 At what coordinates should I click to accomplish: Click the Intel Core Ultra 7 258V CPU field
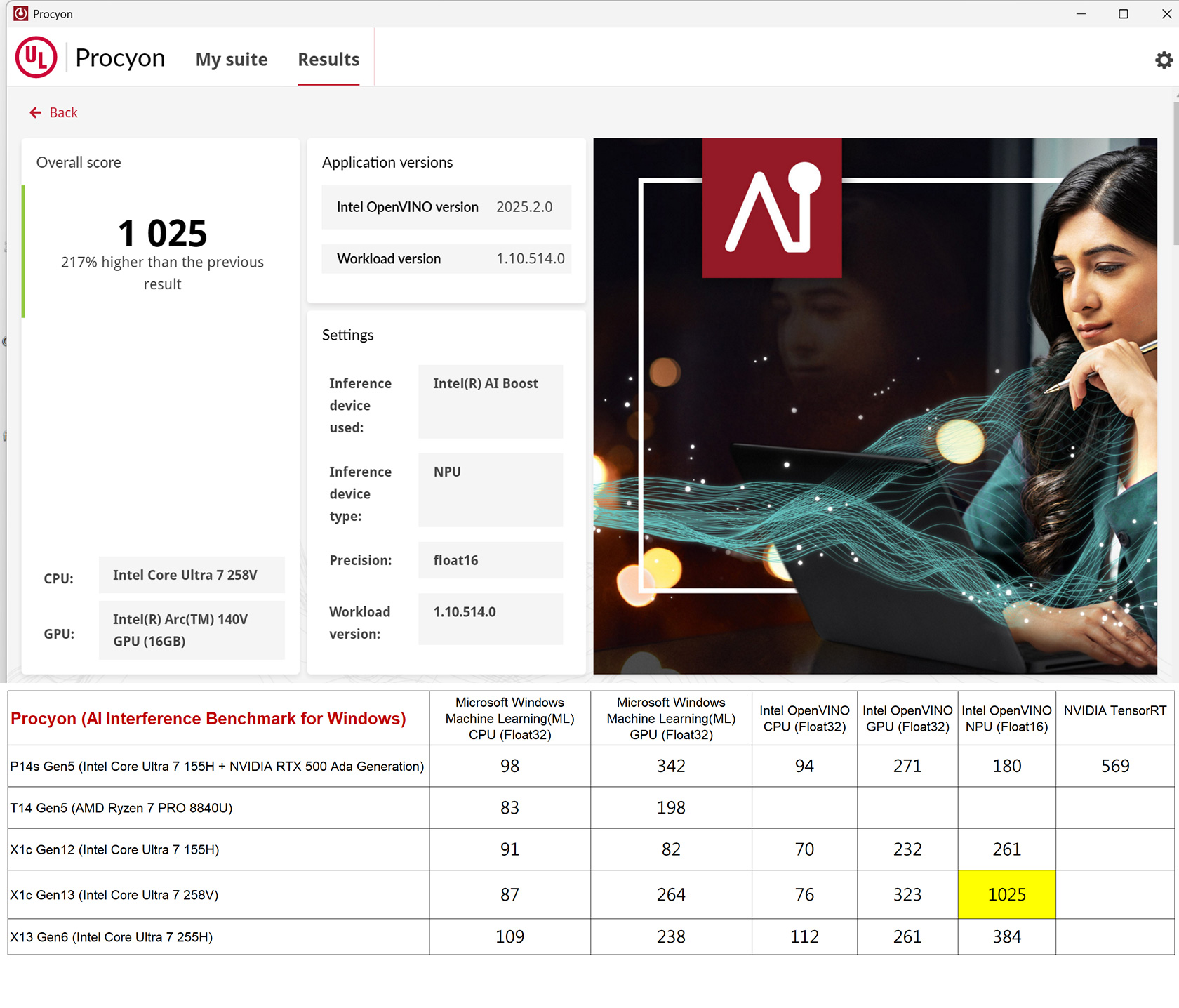(x=191, y=575)
